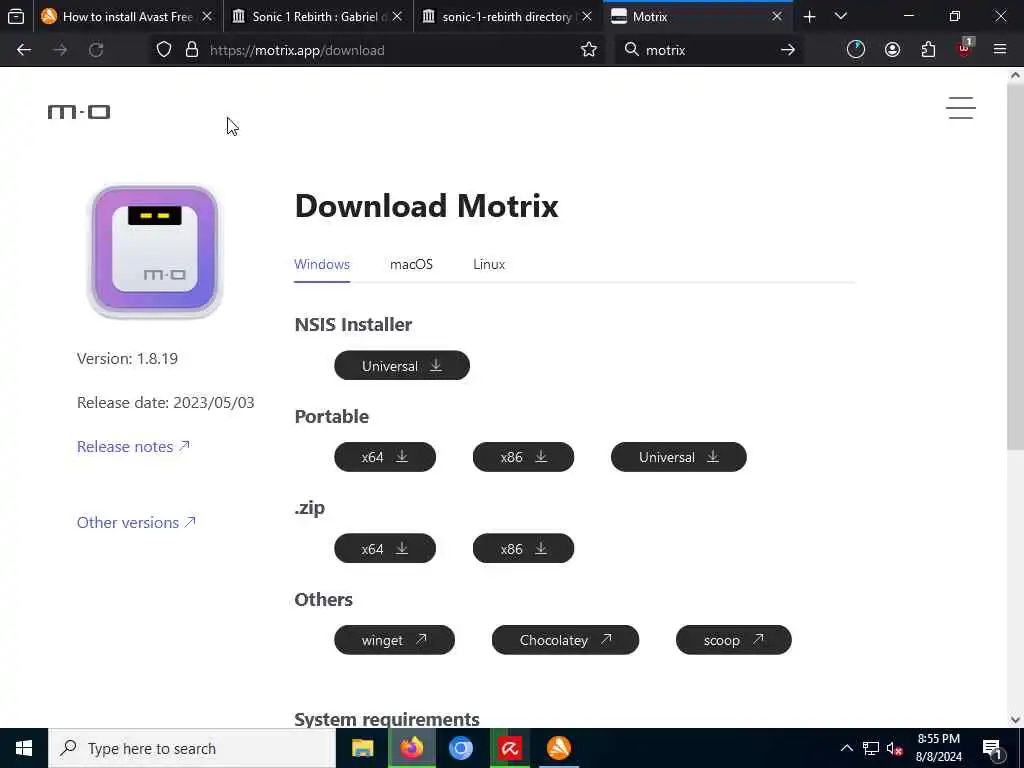Screen dimensions: 1024x768
Task: Open the uBlock extension icon with badge
Action: (965, 49)
